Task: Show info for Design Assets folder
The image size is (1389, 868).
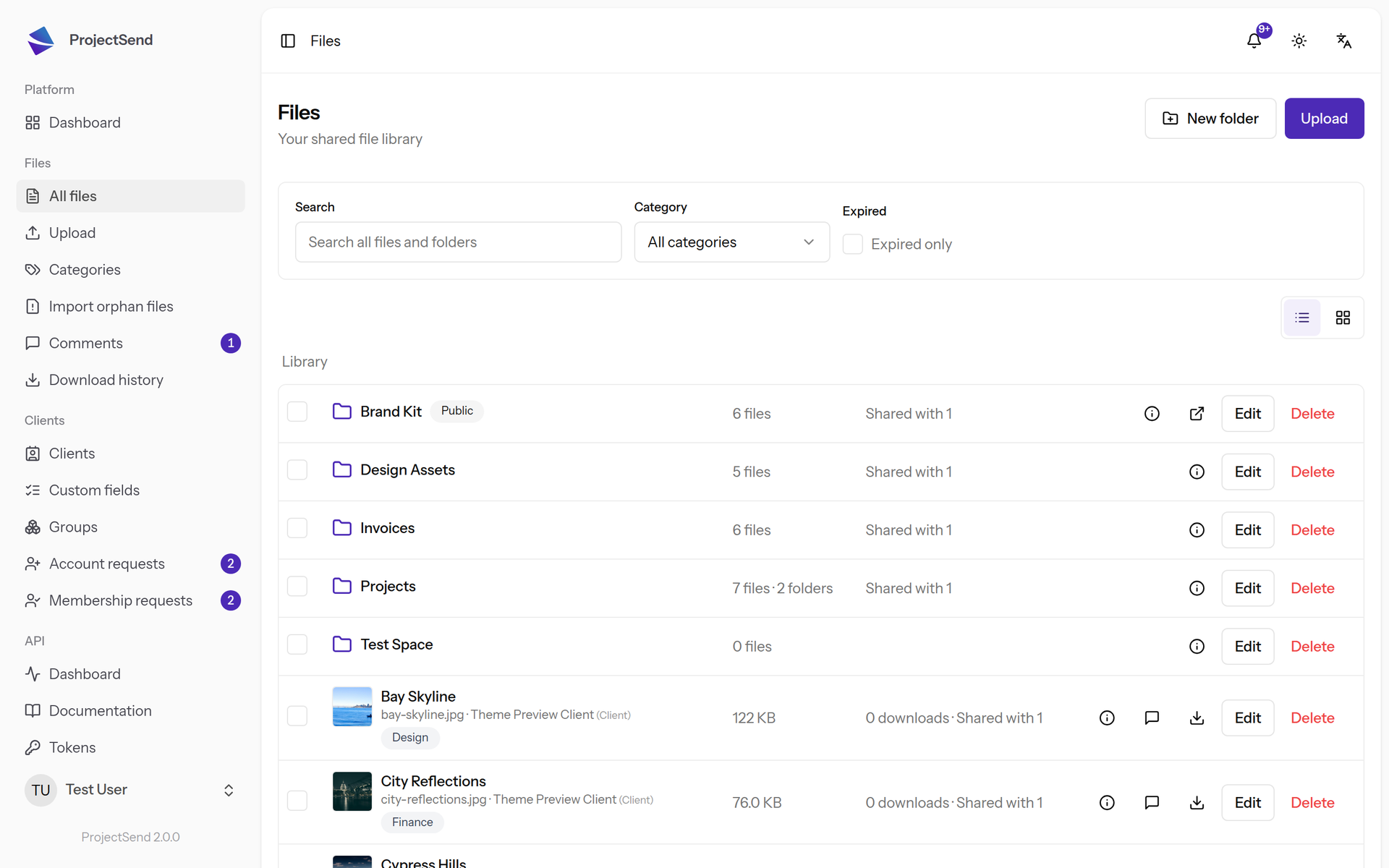Action: [1197, 472]
